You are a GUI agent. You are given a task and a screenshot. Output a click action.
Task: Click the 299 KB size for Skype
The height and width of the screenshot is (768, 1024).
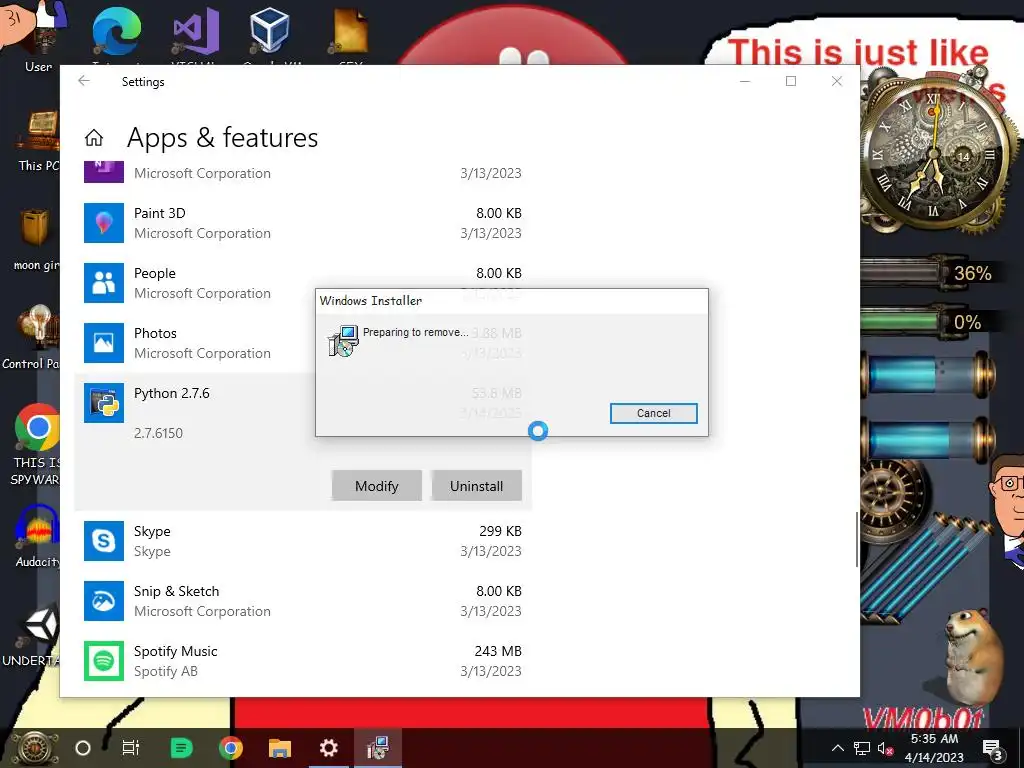500,531
